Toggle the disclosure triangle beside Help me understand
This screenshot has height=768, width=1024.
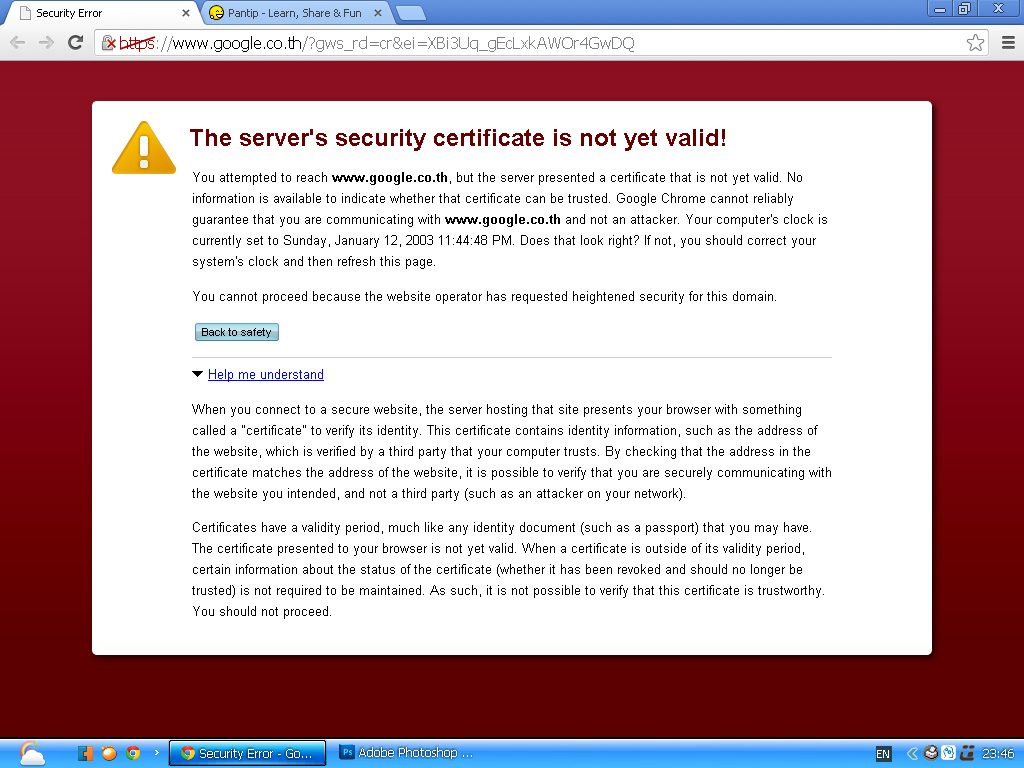197,374
